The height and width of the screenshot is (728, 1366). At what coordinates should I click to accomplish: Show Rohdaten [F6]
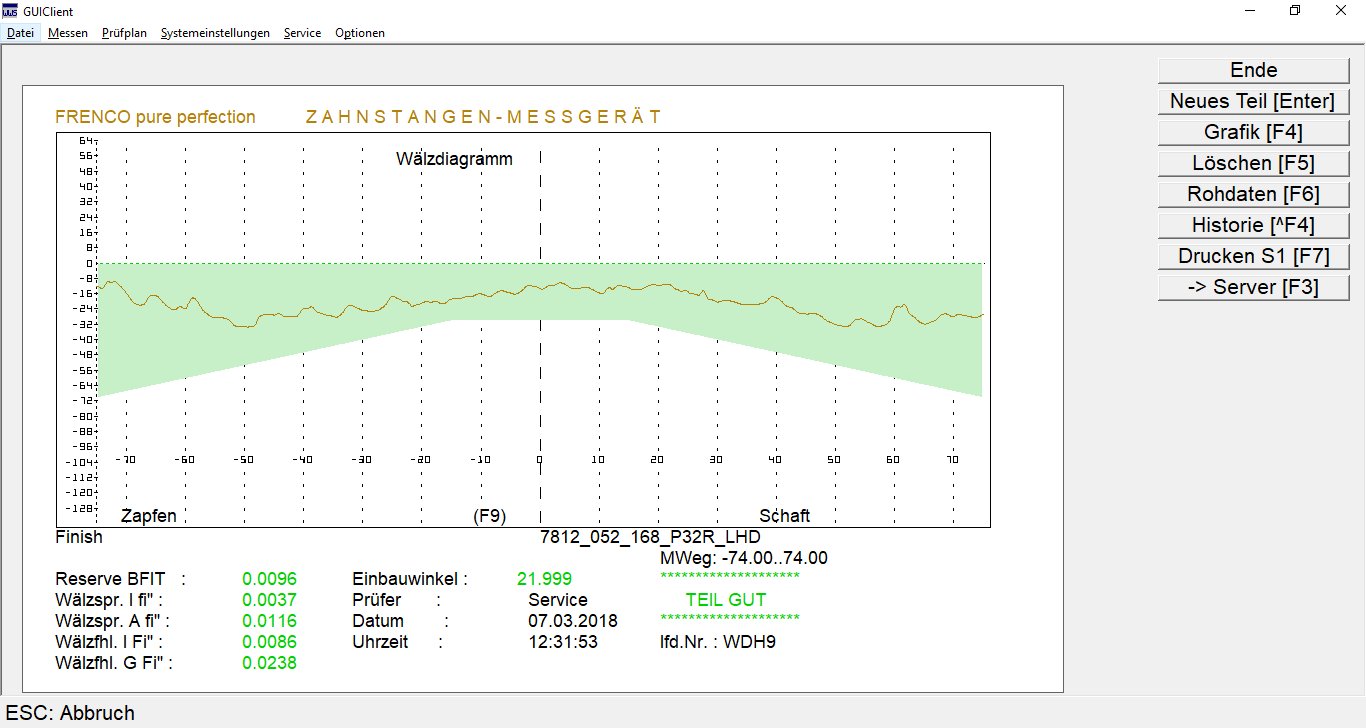click(x=1253, y=194)
